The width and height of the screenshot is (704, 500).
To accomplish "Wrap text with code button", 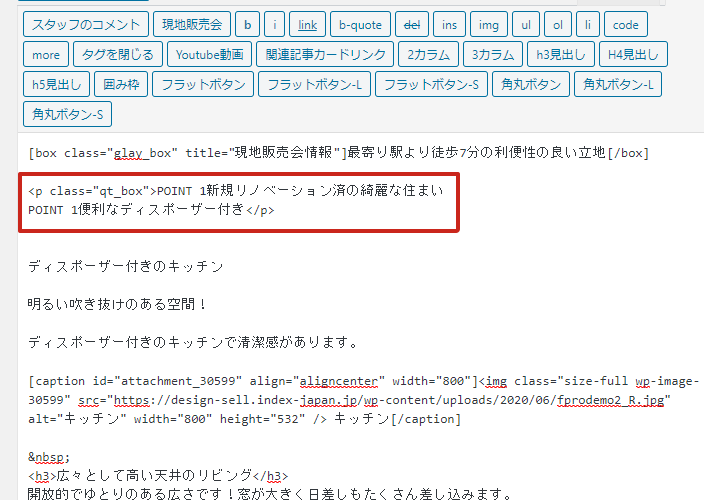I will 626,24.
